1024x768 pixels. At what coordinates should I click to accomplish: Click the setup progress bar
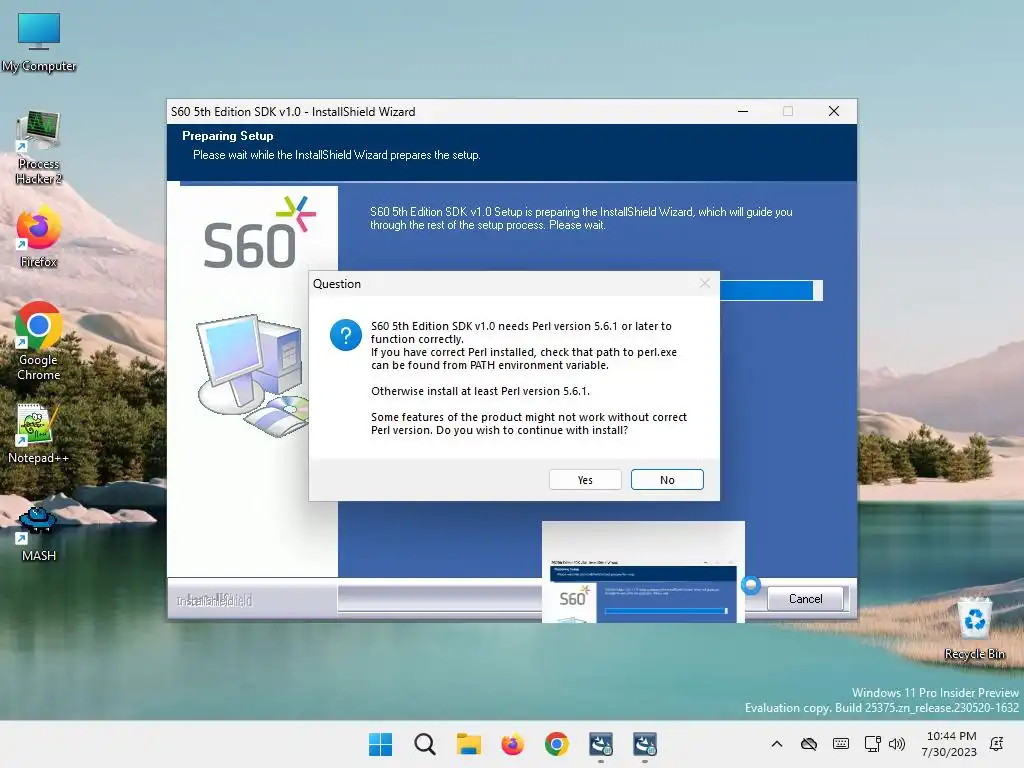[771, 291]
